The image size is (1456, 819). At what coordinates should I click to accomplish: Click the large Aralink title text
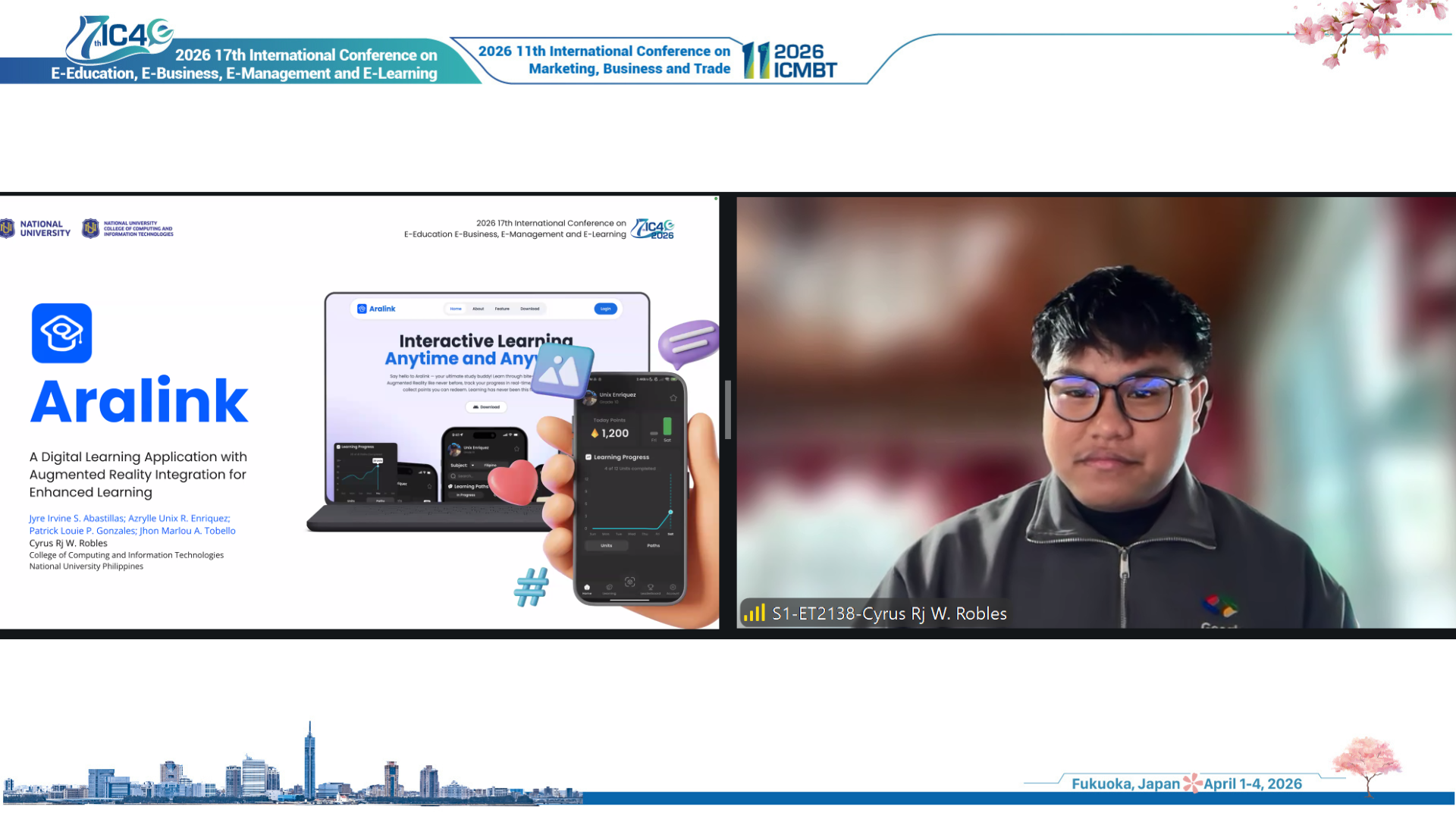point(140,400)
